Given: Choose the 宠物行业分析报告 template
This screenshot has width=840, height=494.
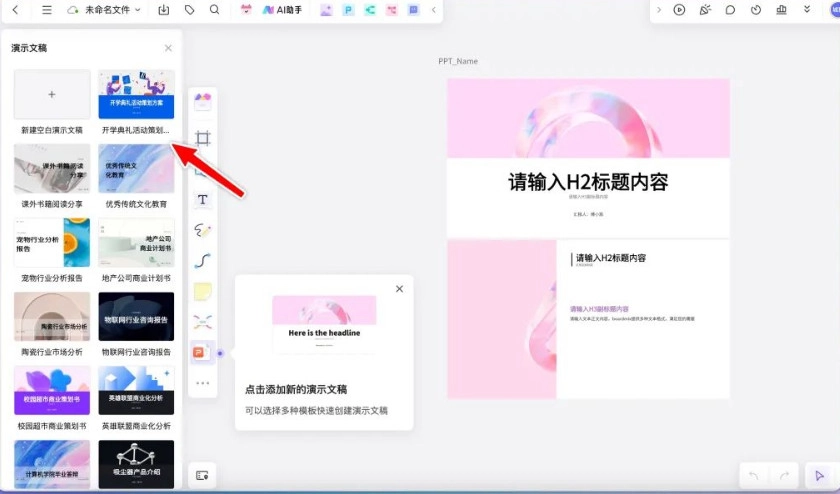Looking at the screenshot, I should click(x=52, y=243).
